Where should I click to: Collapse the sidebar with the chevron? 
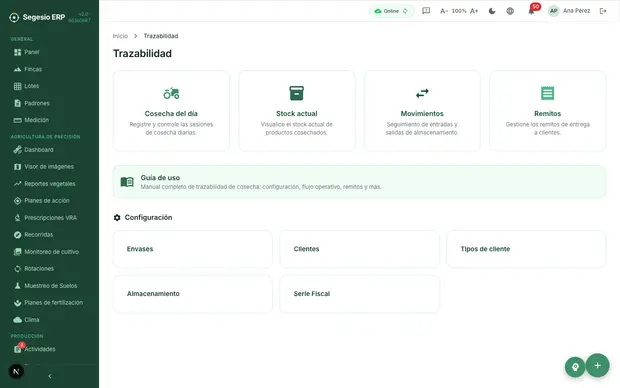(50, 376)
